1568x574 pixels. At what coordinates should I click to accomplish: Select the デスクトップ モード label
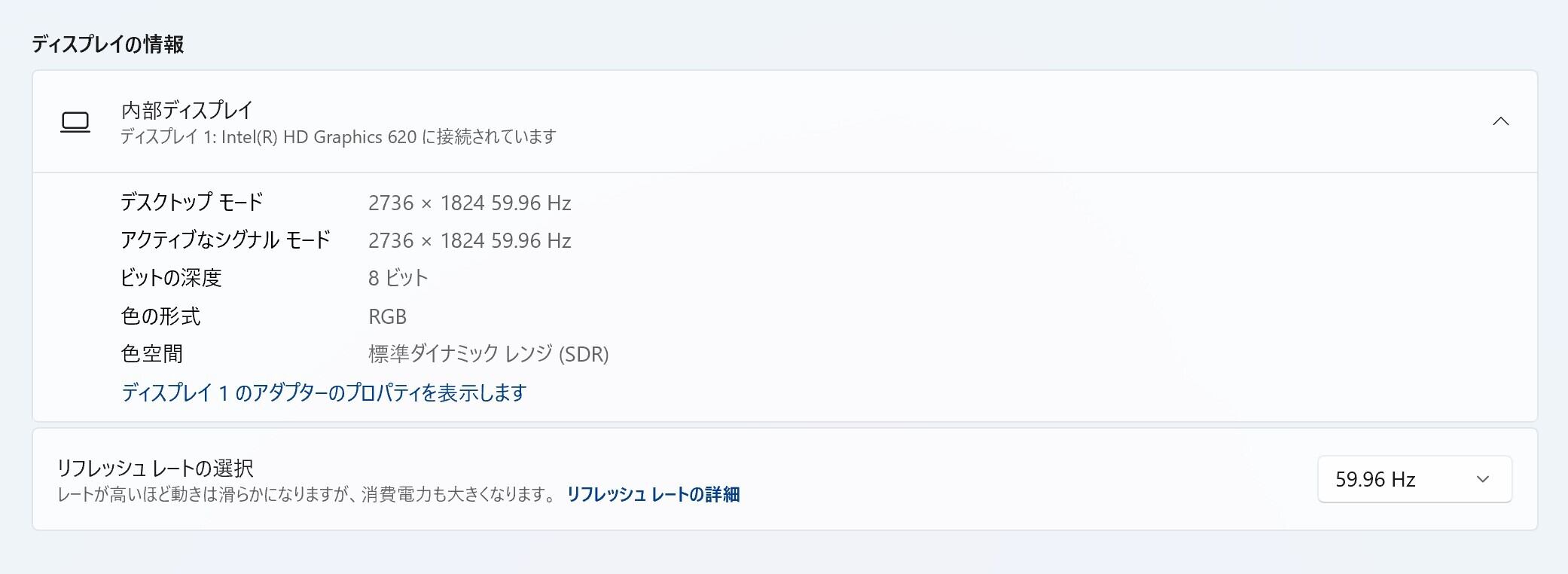coord(192,202)
